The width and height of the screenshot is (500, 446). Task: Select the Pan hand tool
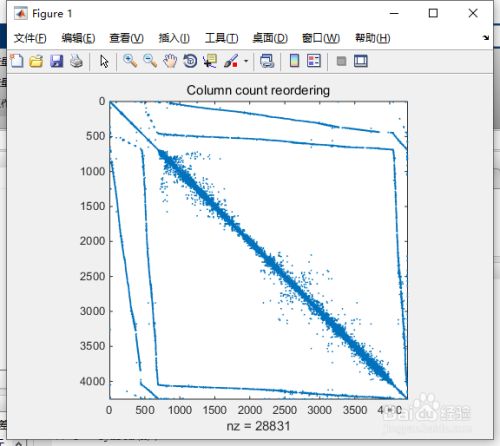coord(170,61)
